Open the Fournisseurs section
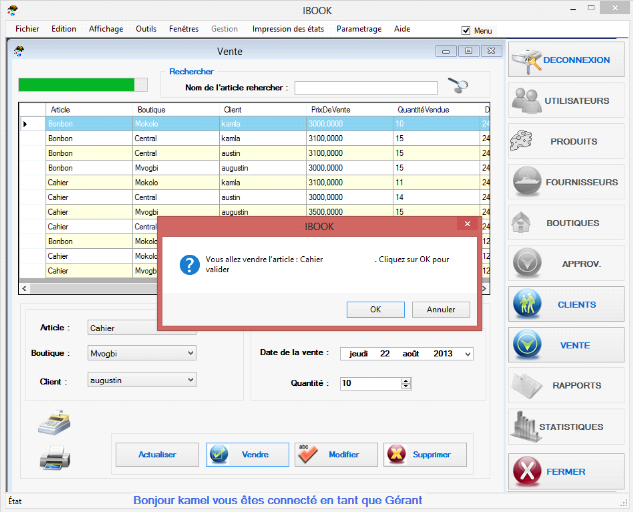Viewport: 633px width, 512px height. [567, 183]
